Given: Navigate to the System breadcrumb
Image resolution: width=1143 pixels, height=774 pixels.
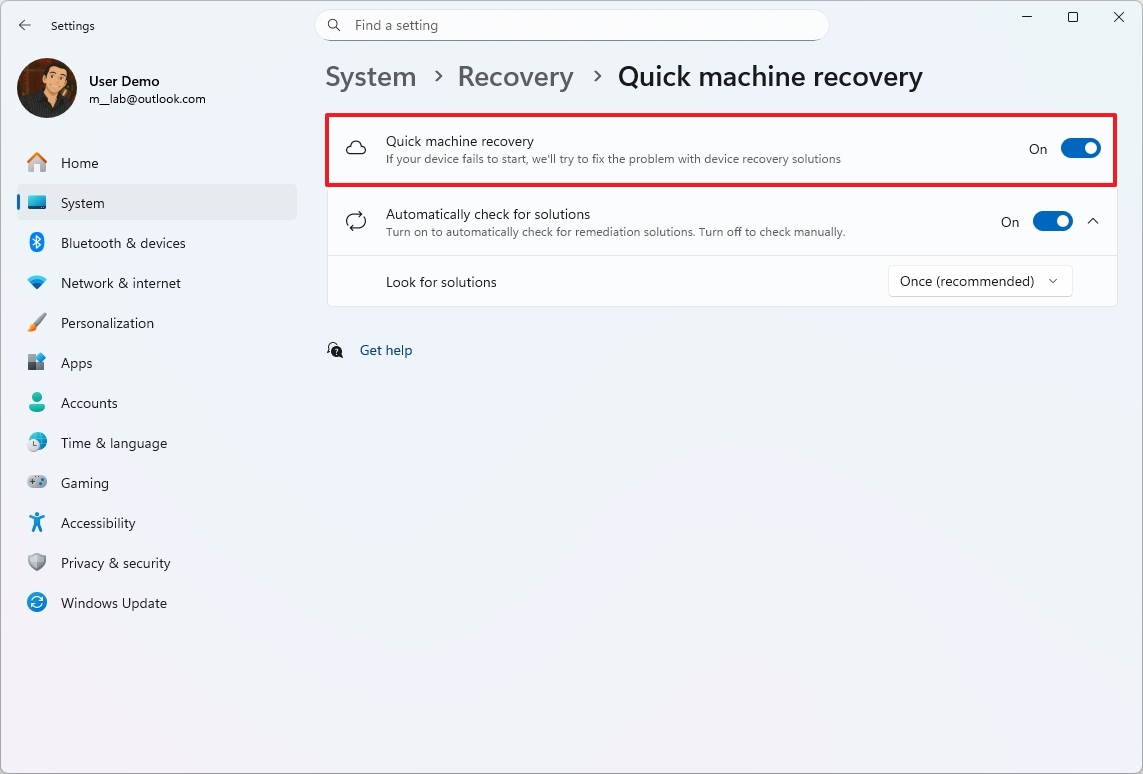Looking at the screenshot, I should click(x=370, y=76).
